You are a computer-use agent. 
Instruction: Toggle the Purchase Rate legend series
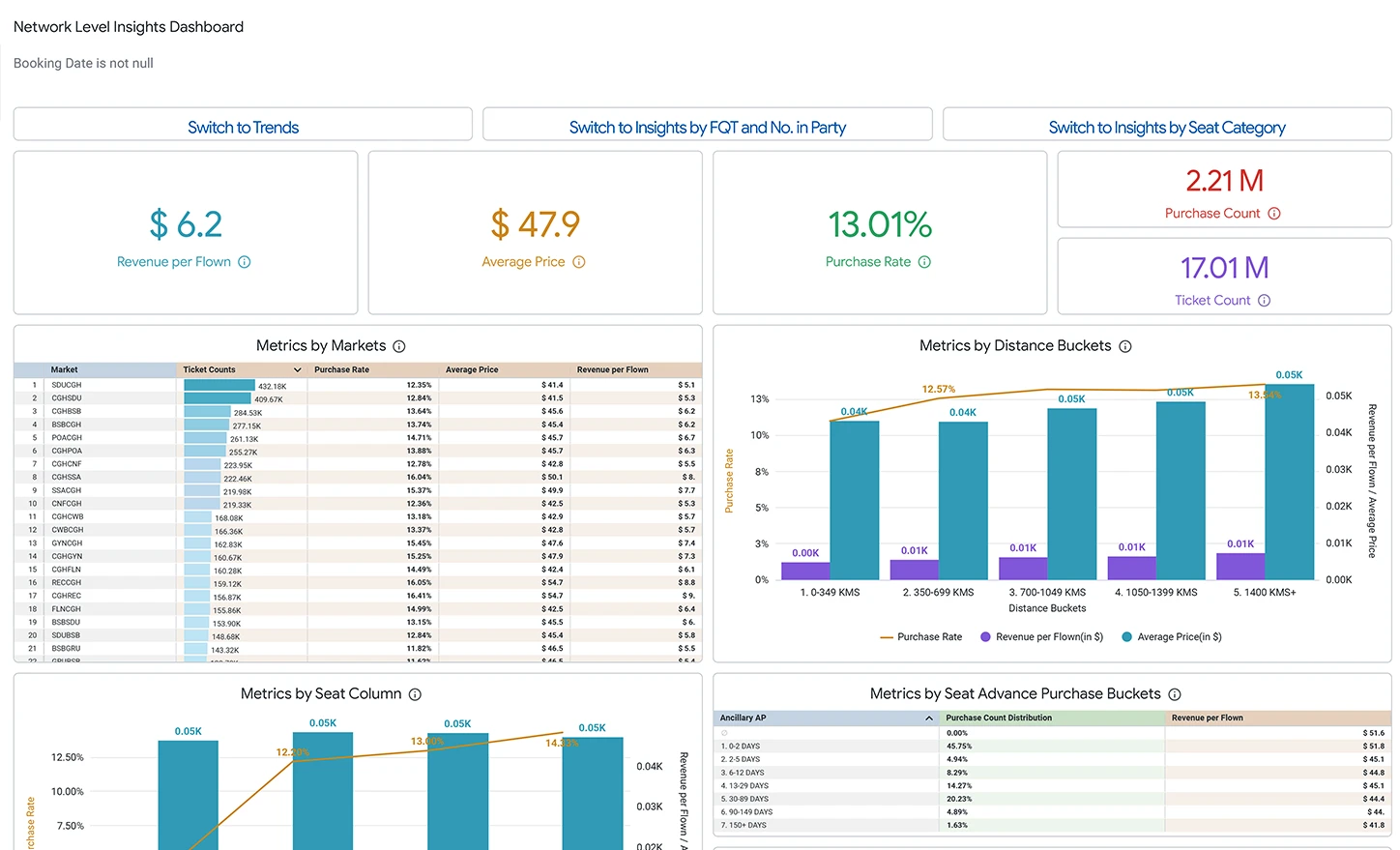pyautogui.click(x=919, y=637)
